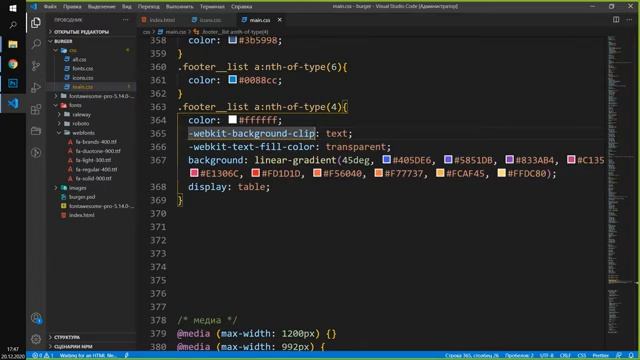This screenshot has height=360, width=640.
Task: Open the Explorer panel ellipsis menu
Action: pyautogui.click(x=125, y=20)
